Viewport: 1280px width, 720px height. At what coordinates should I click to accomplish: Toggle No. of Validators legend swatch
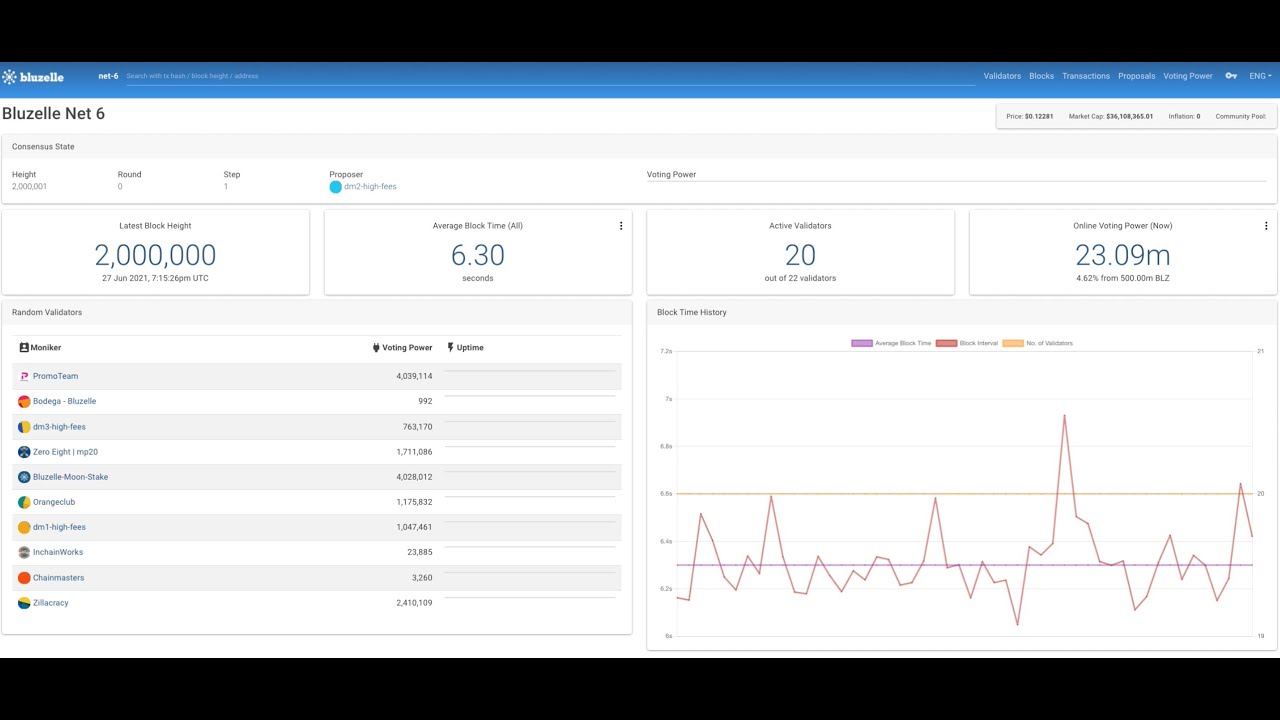point(1013,343)
